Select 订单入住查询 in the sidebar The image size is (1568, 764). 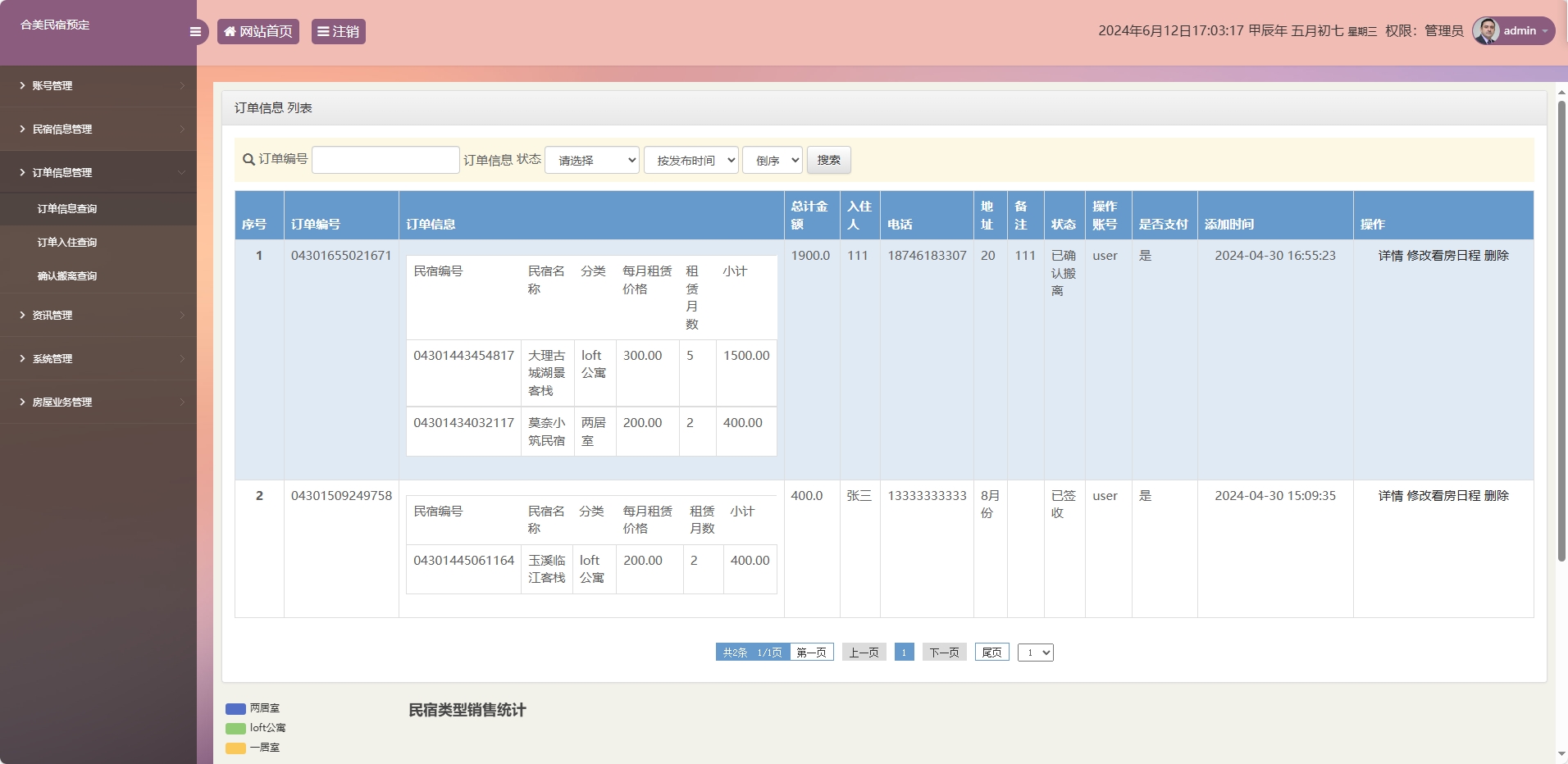click(x=66, y=242)
